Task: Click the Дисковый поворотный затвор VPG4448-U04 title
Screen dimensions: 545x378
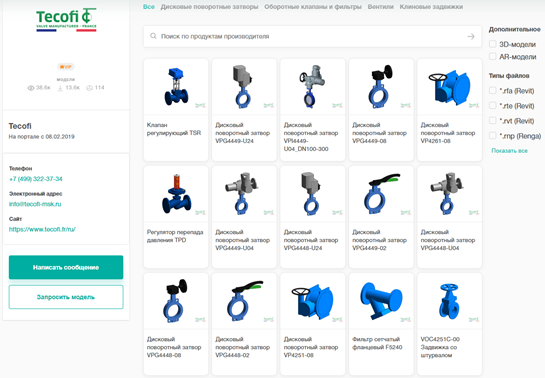Action: click(x=448, y=240)
